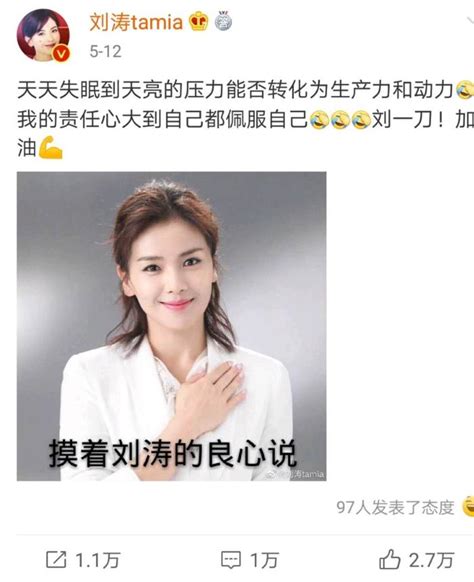Screen dimensions: 474x582
Task: Expand the post options chevron
Action: (x=470, y=21)
